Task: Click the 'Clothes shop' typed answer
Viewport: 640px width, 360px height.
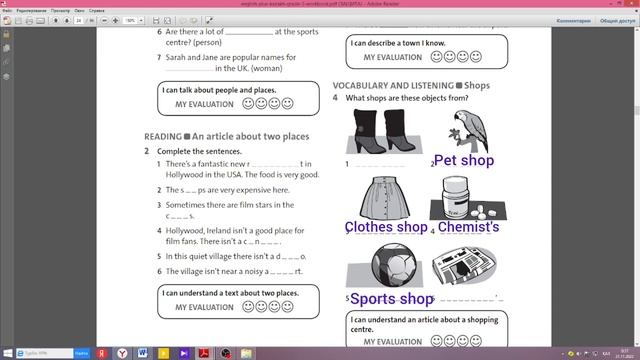Action: [386, 227]
